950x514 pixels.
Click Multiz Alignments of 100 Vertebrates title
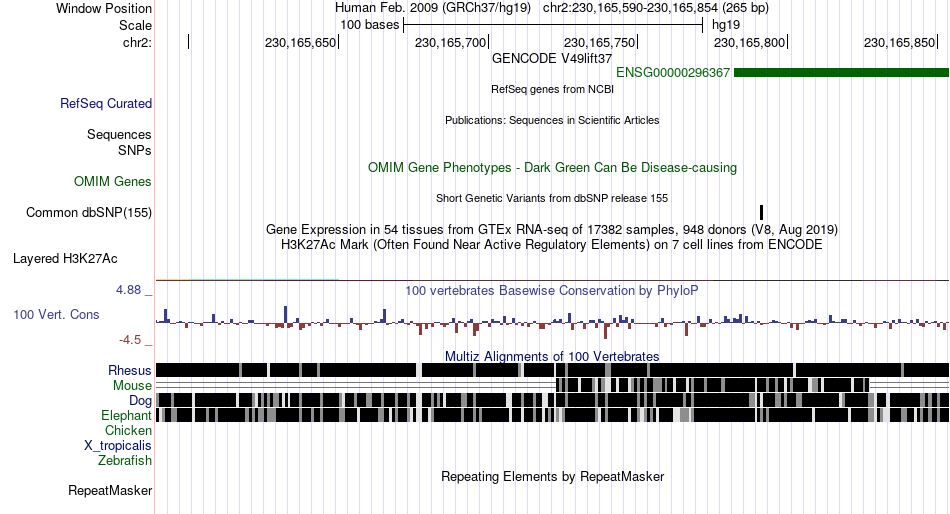pyautogui.click(x=552, y=356)
